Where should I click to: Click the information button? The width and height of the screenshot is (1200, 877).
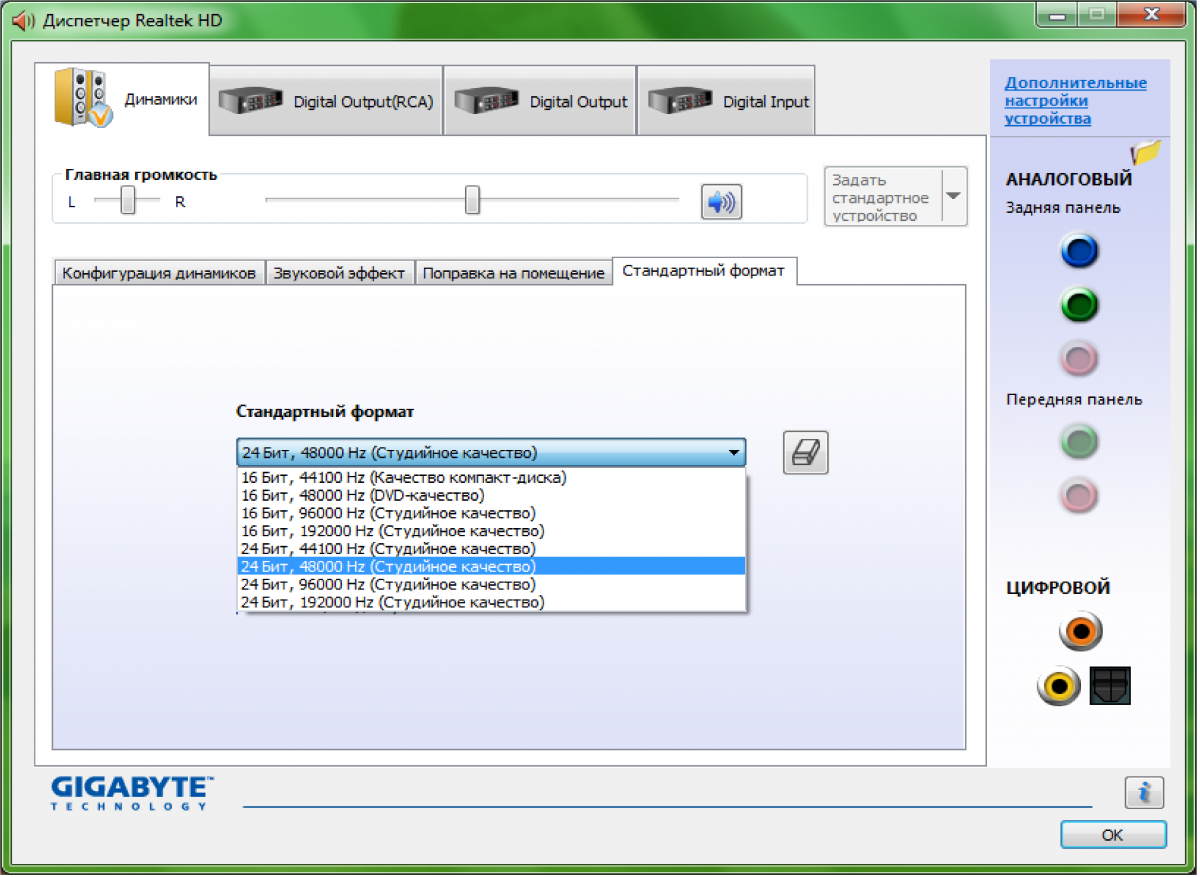click(1144, 792)
